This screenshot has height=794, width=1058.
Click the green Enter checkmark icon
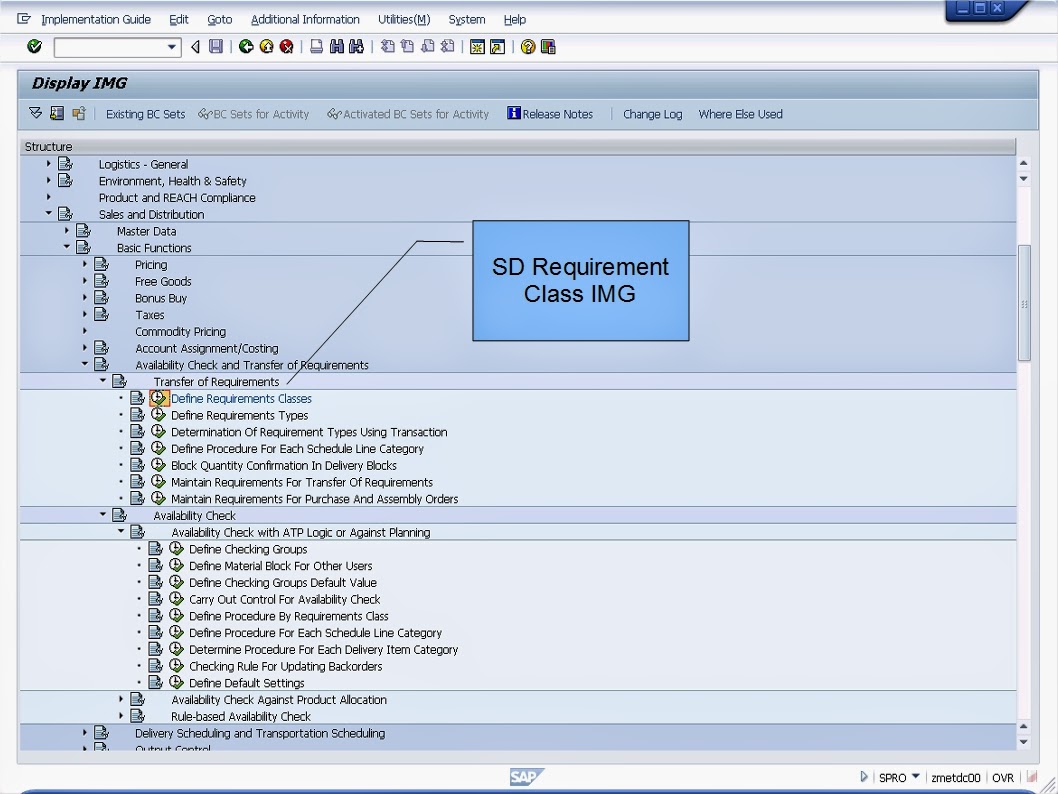[x=33, y=46]
